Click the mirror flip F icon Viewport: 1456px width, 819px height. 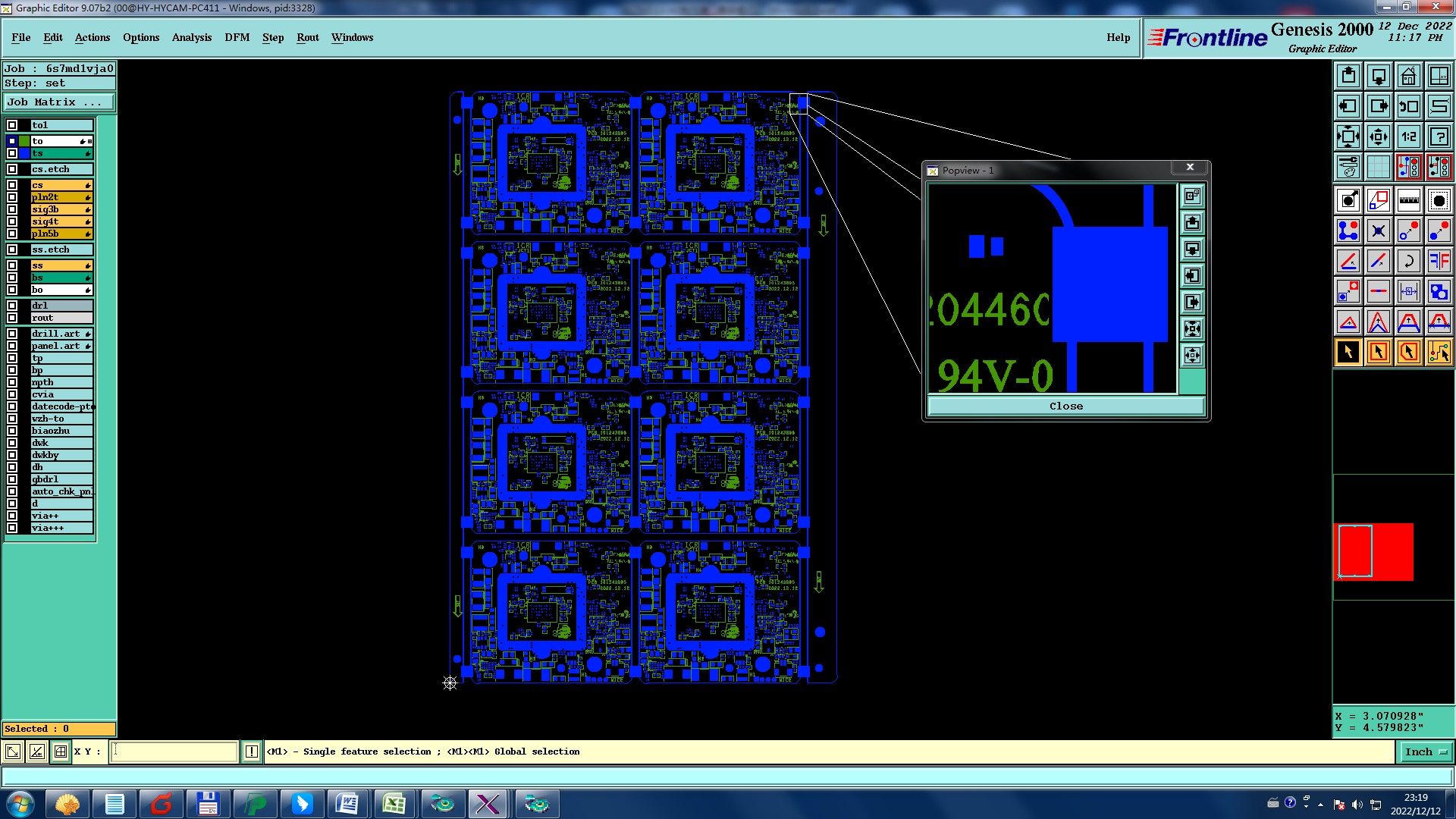coord(1439,261)
